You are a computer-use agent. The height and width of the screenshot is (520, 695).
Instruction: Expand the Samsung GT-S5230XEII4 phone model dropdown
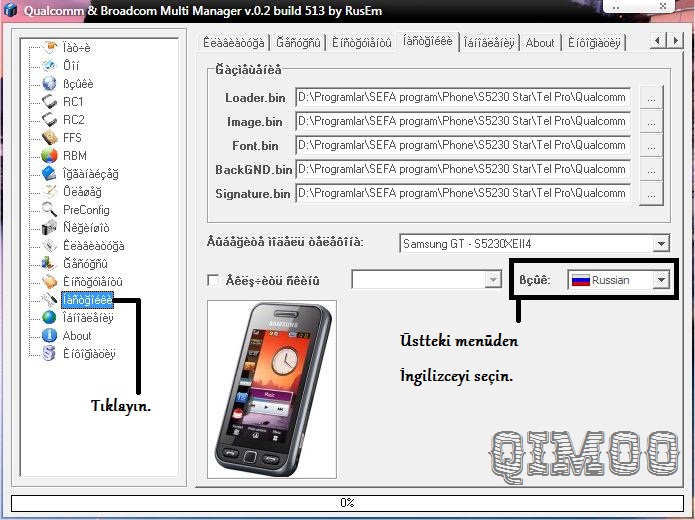point(660,243)
